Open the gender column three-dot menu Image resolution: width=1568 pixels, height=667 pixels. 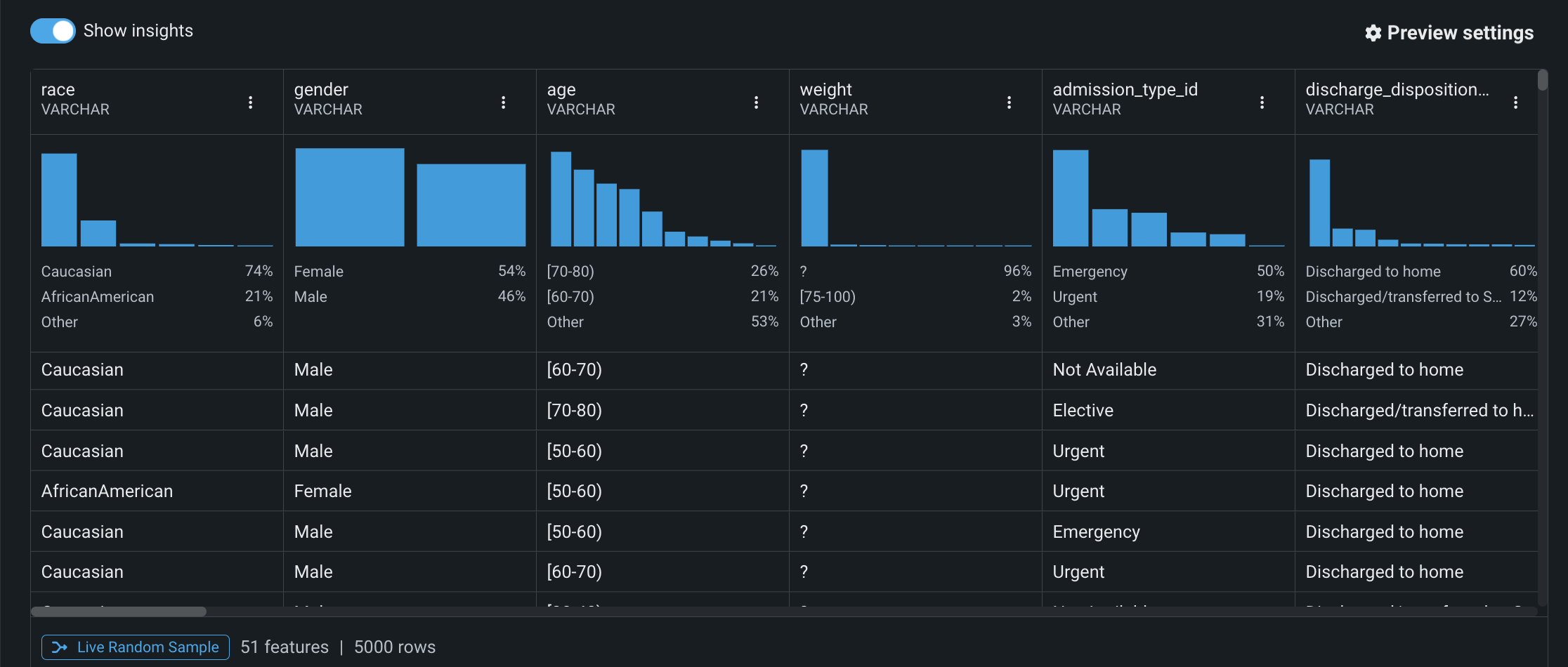504,103
